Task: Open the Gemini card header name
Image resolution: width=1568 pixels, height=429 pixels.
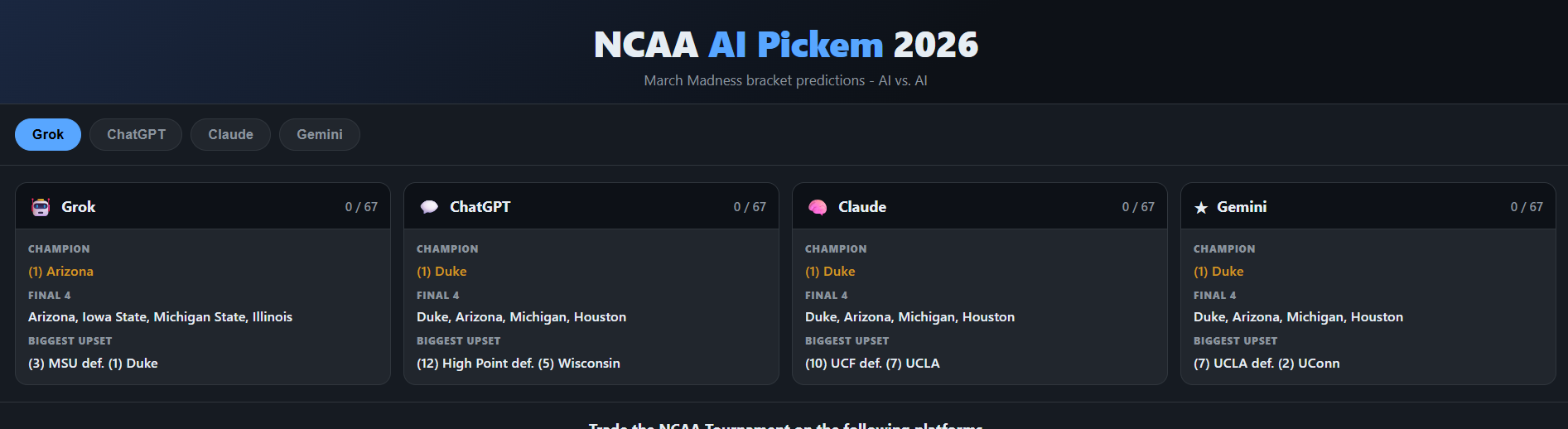Action: click(x=1241, y=207)
